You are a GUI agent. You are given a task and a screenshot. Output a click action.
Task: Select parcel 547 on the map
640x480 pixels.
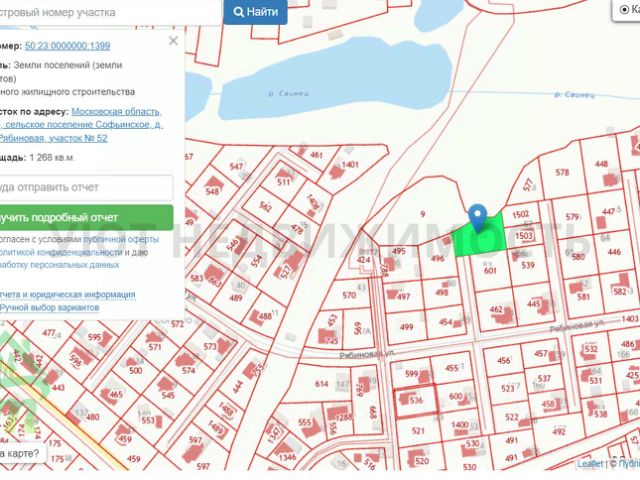coord(236,167)
